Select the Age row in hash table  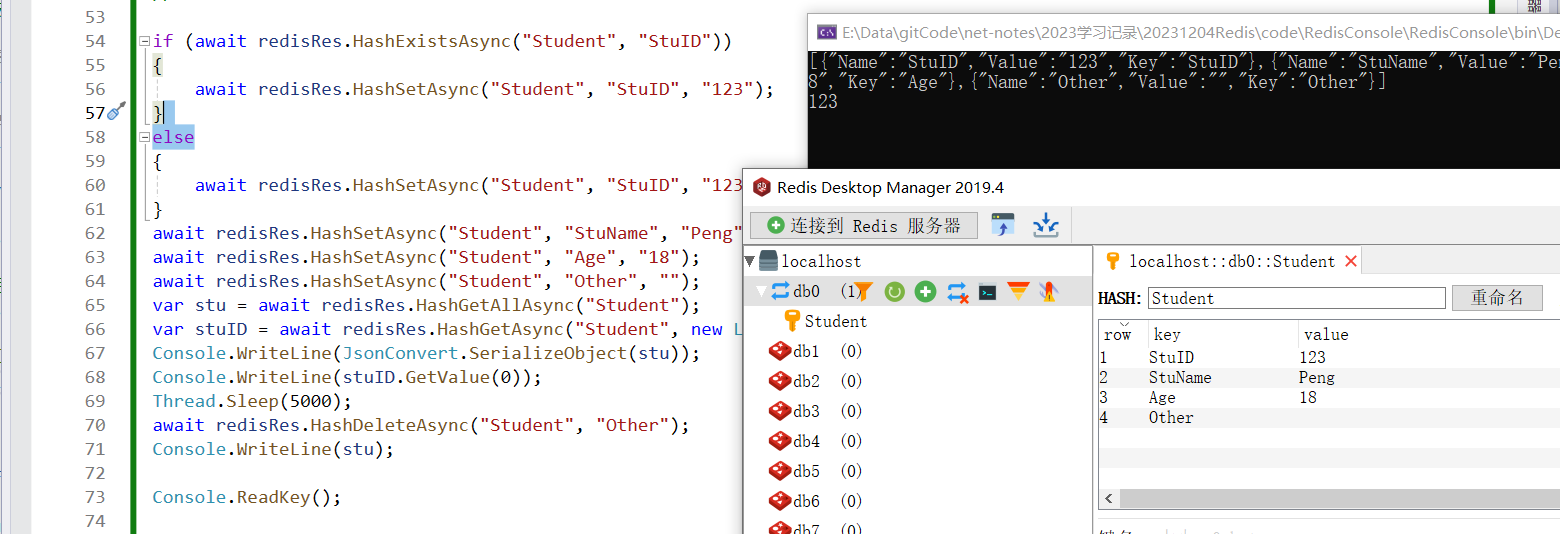click(1329, 397)
